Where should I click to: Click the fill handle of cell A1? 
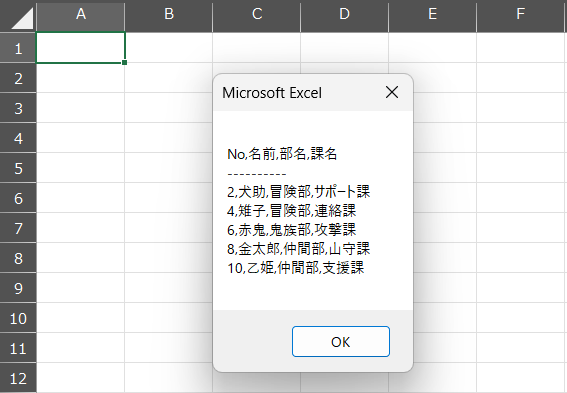[x=124, y=63]
